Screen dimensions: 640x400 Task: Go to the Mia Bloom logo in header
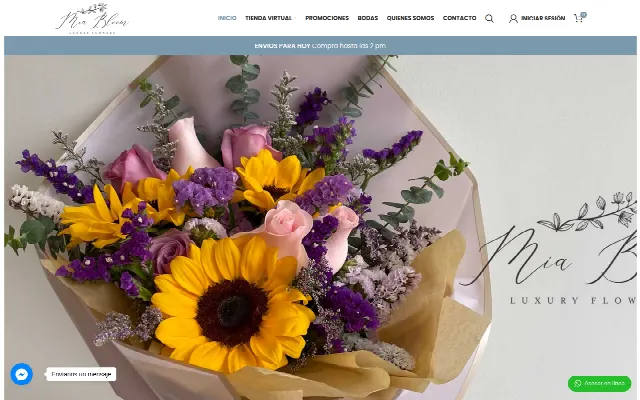tap(92, 18)
